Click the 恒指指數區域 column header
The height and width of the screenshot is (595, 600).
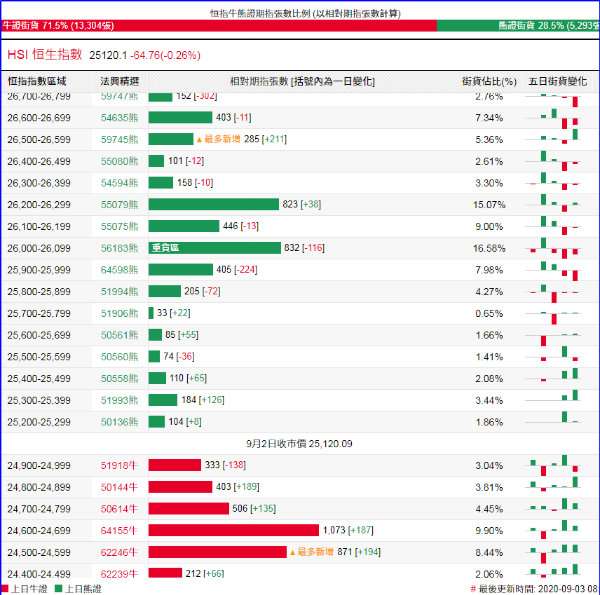tap(37, 81)
